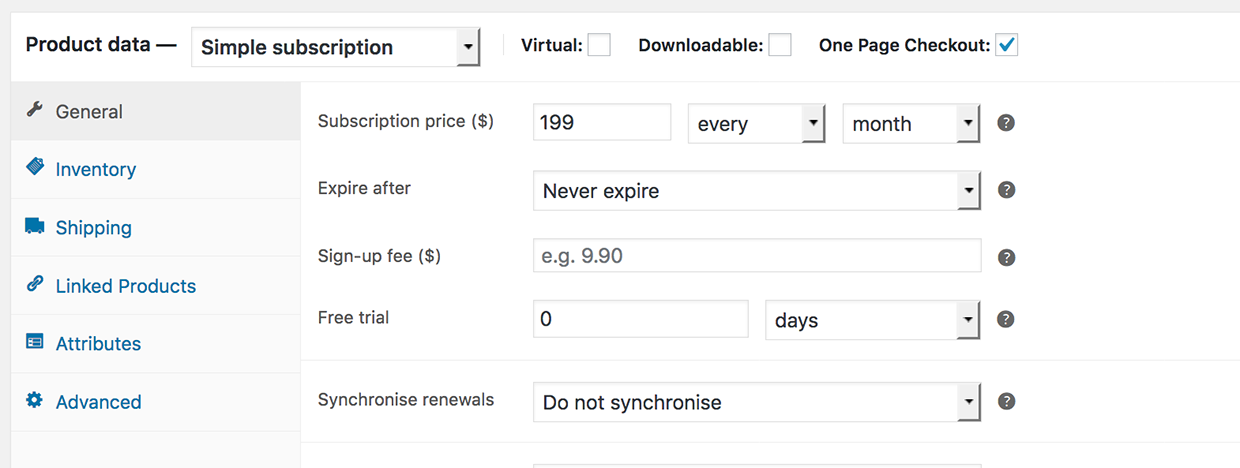This screenshot has height=468, width=1240.
Task: Click help icon beside Subscription price
Action: pyautogui.click(x=1007, y=123)
